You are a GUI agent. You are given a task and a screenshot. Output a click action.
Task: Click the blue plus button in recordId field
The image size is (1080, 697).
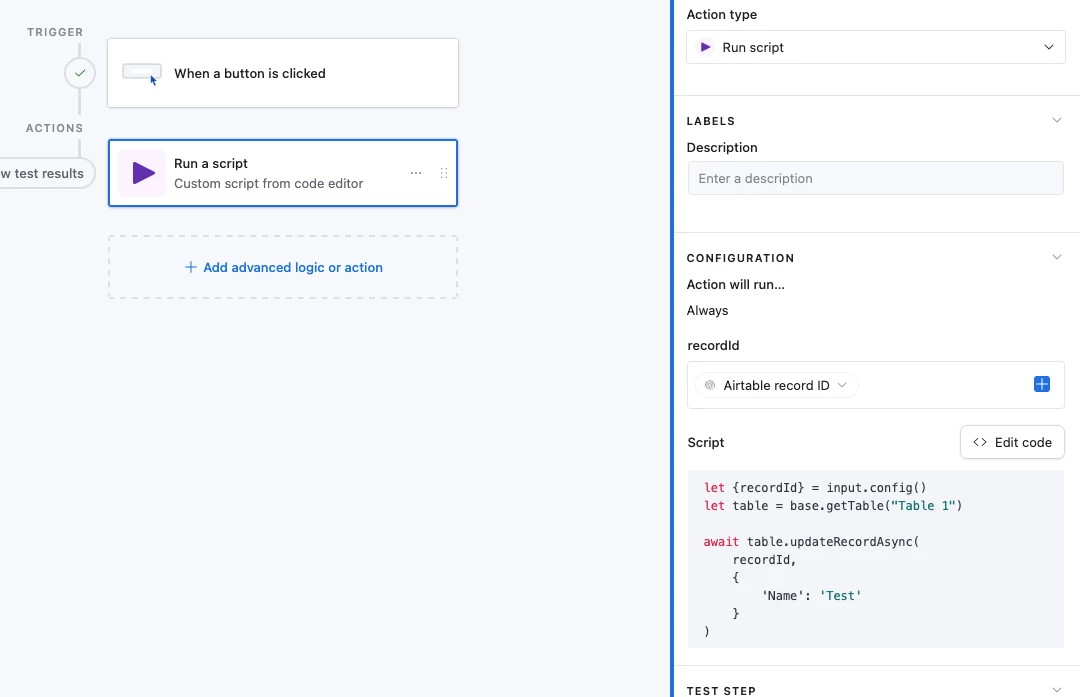[x=1041, y=384]
